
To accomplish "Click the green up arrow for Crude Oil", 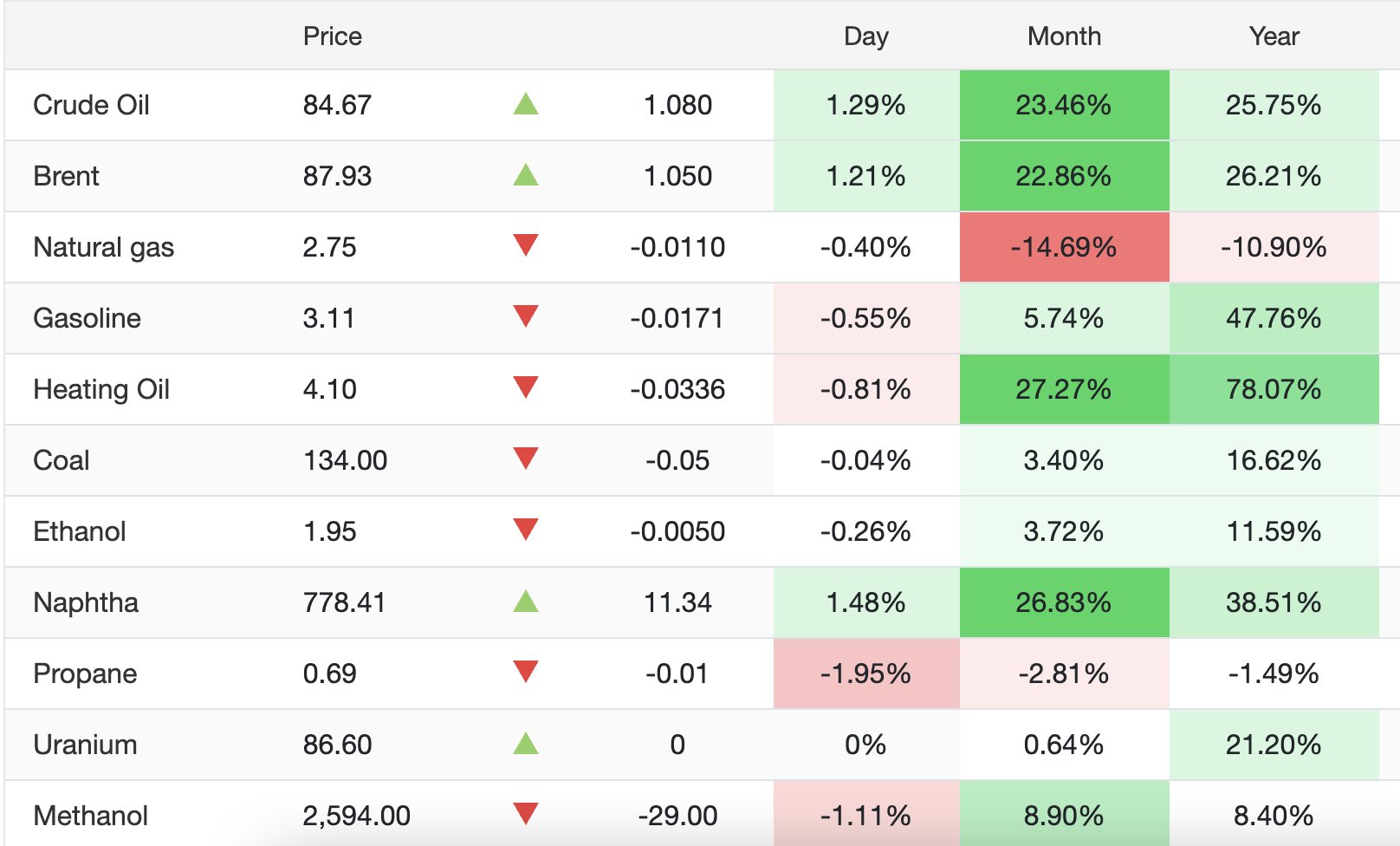I will pyautogui.click(x=526, y=104).
